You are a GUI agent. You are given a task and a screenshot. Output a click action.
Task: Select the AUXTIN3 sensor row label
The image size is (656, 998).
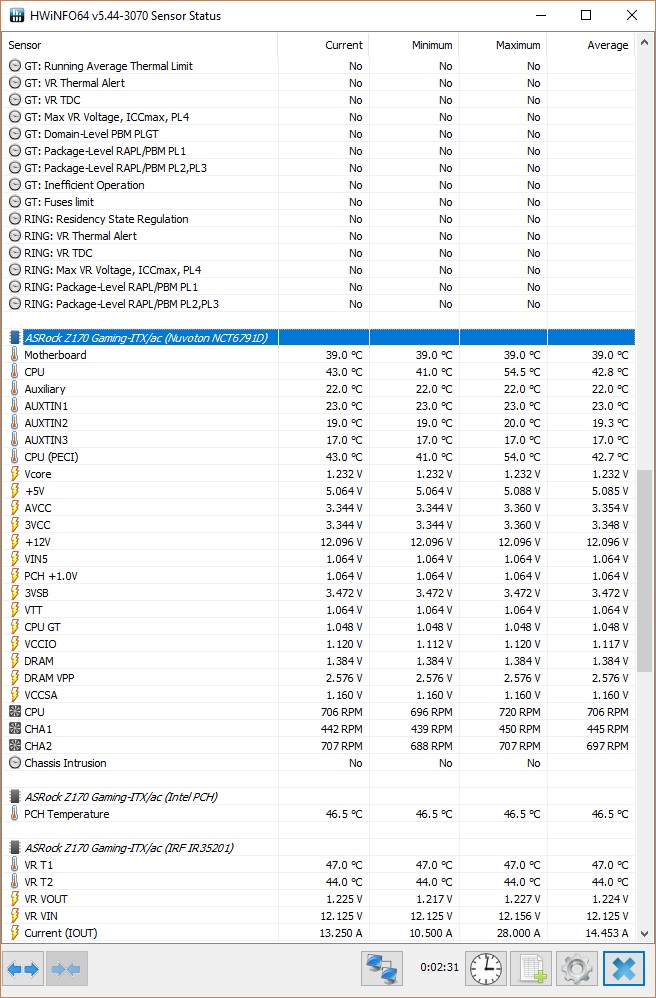tap(46, 440)
